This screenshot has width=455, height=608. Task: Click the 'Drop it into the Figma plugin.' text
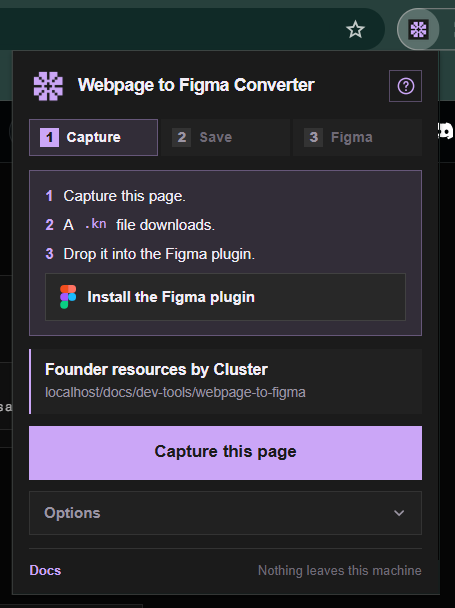(x=159, y=254)
